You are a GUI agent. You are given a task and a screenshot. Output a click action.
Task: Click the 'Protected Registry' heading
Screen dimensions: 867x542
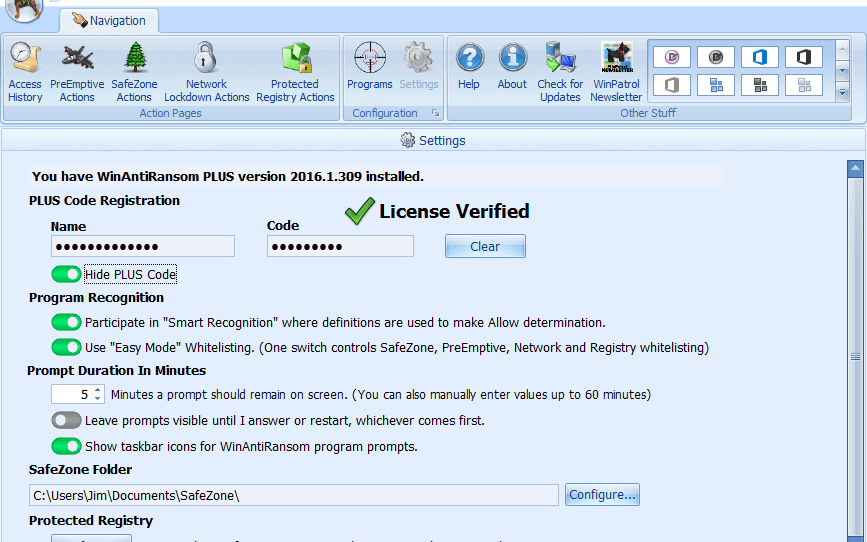(91, 520)
